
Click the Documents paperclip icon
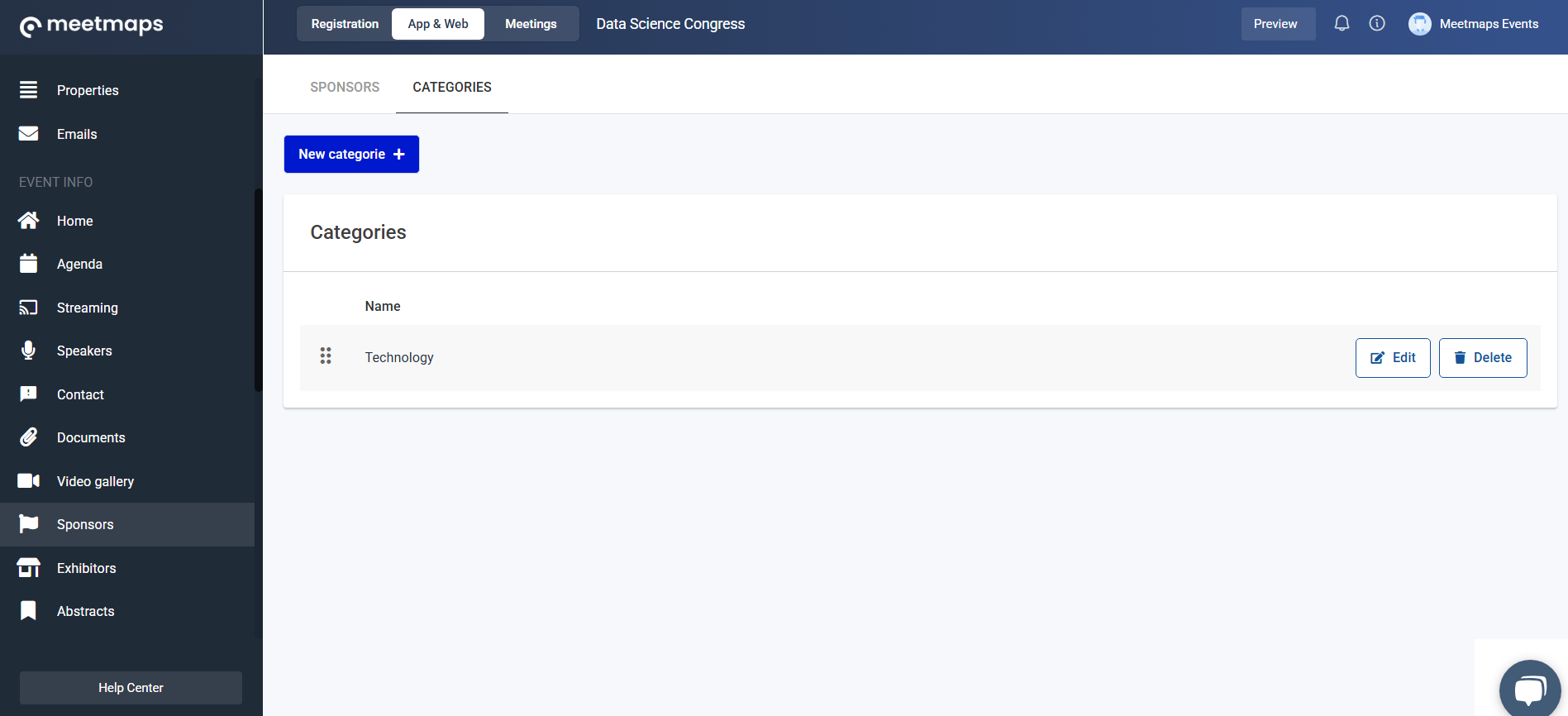pos(28,437)
